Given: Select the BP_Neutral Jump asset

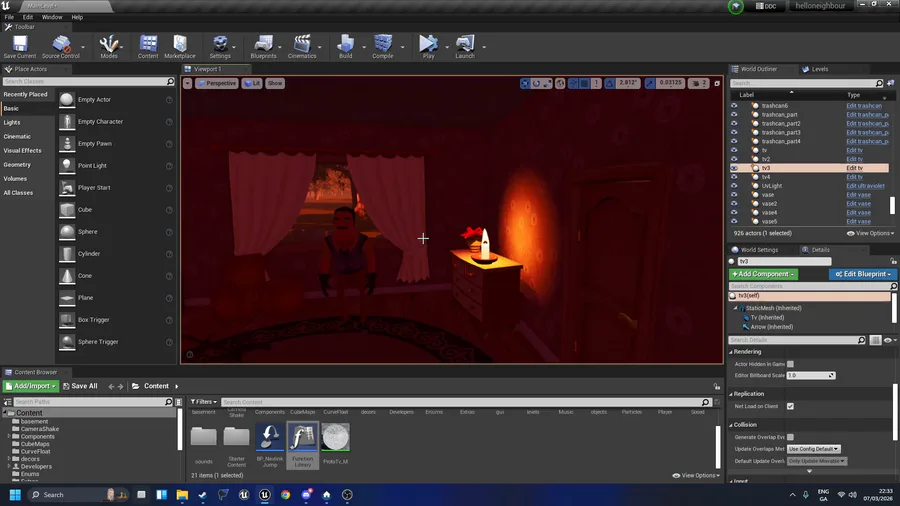Looking at the screenshot, I should pos(270,445).
